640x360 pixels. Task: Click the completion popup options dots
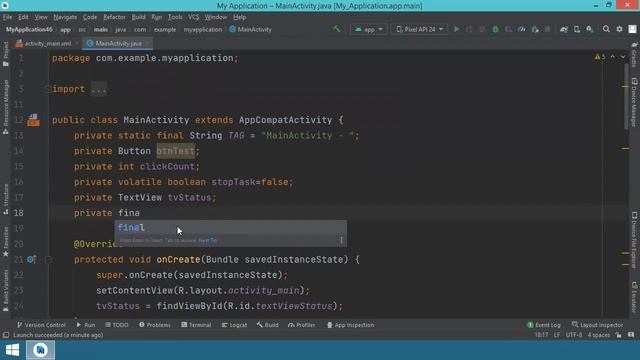[341, 240]
